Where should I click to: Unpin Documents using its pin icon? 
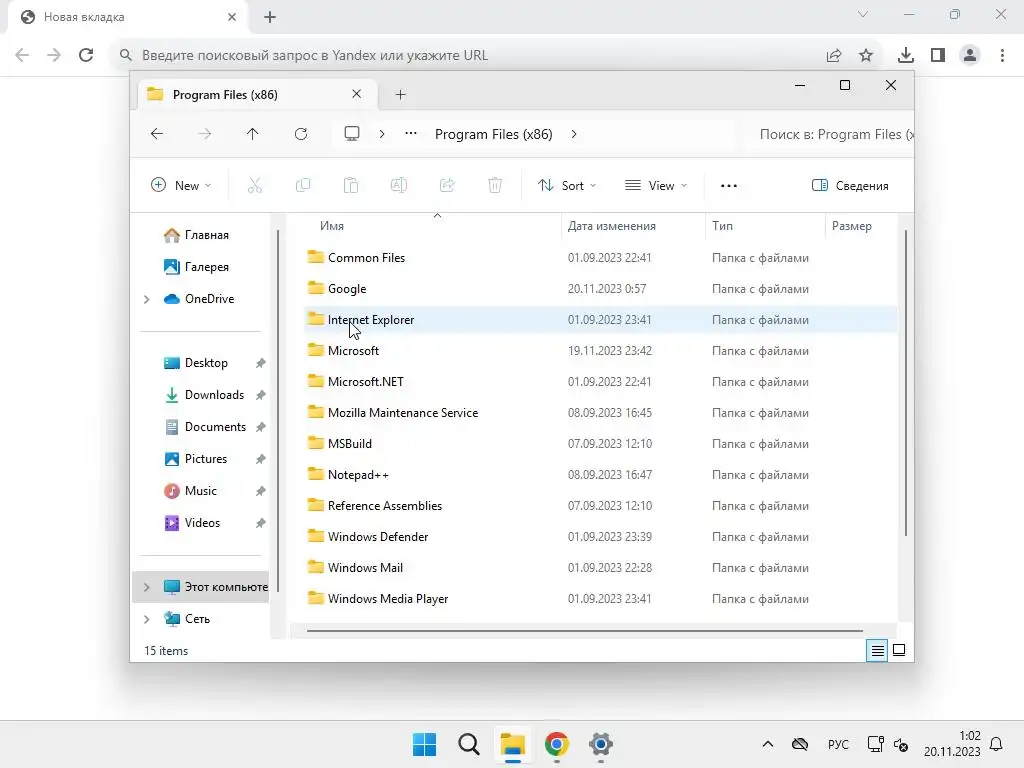coord(261,427)
